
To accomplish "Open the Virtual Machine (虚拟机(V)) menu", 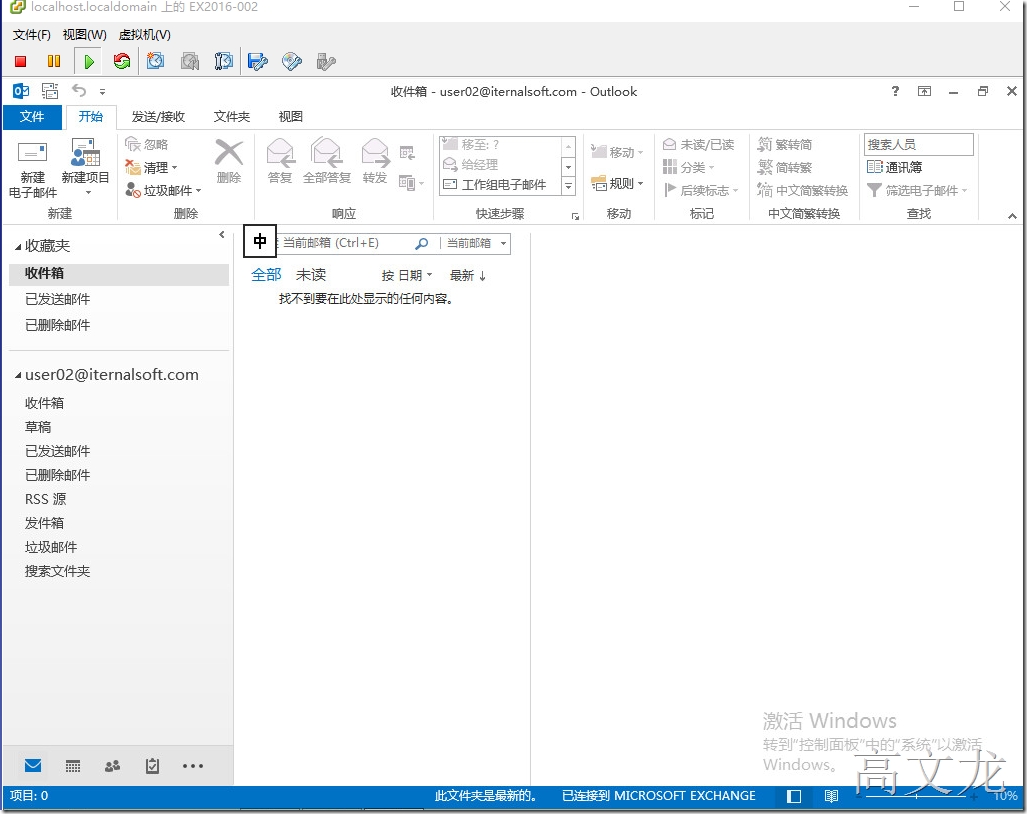I will tap(145, 35).
